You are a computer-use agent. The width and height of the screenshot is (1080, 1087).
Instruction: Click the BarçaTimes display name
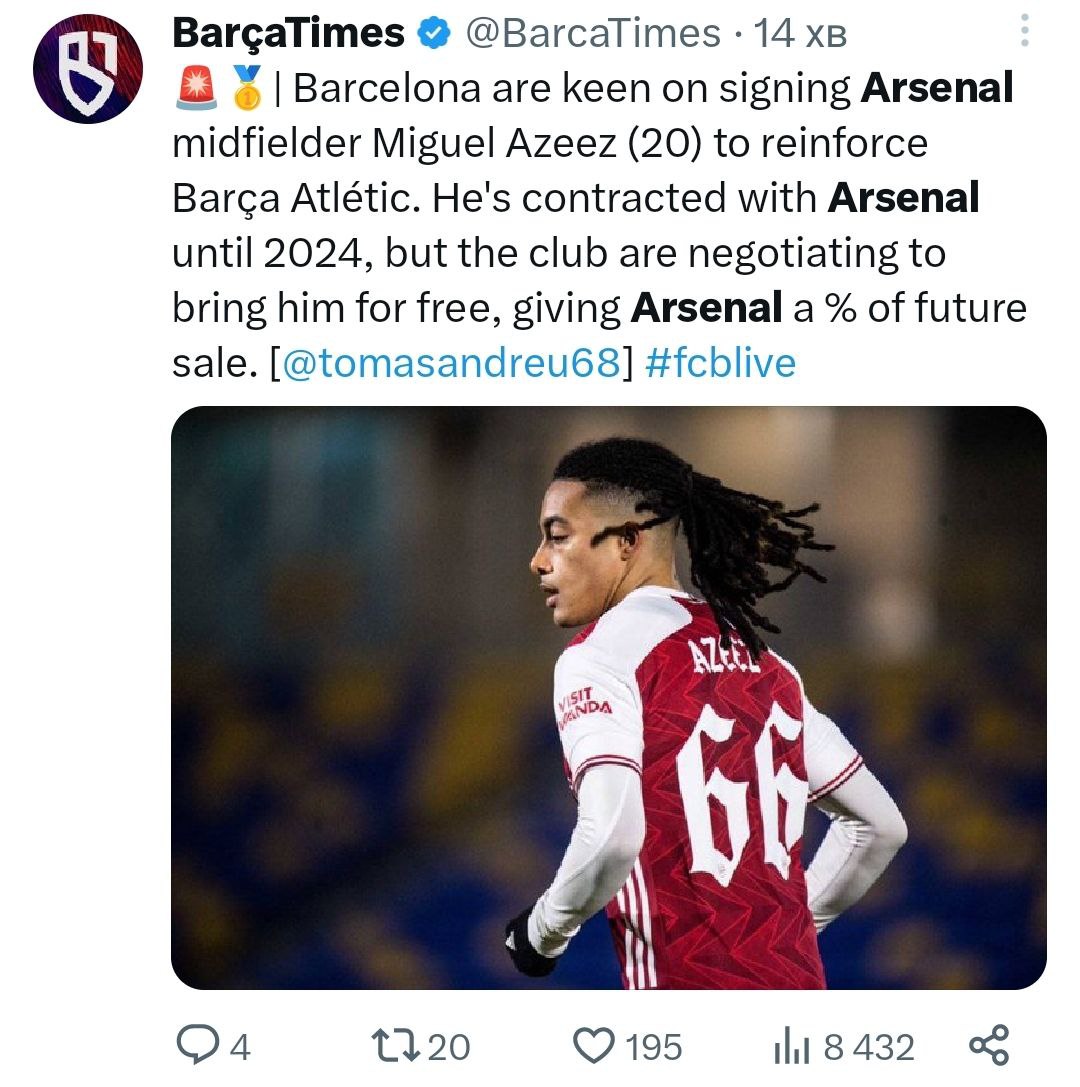pos(288,34)
